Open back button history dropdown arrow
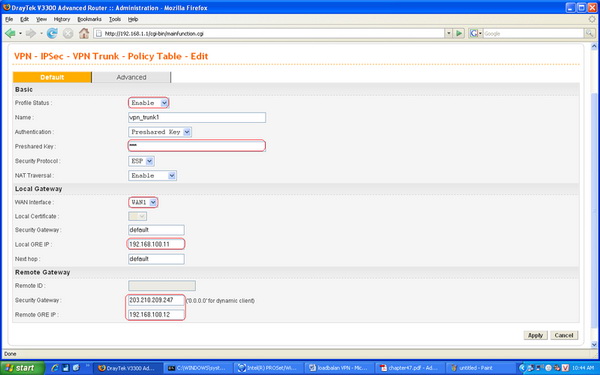Screen dimensions: 600x375 point(20,34)
